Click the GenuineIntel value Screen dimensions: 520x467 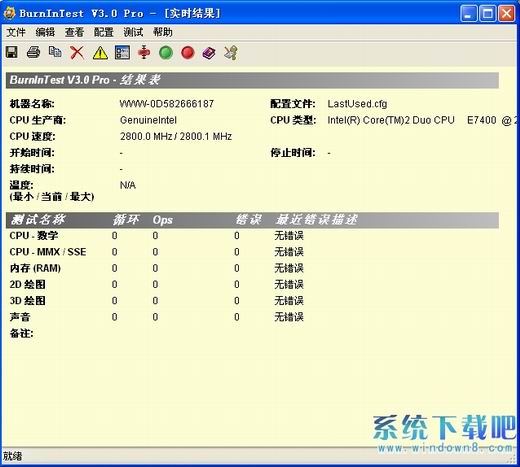click(x=148, y=120)
